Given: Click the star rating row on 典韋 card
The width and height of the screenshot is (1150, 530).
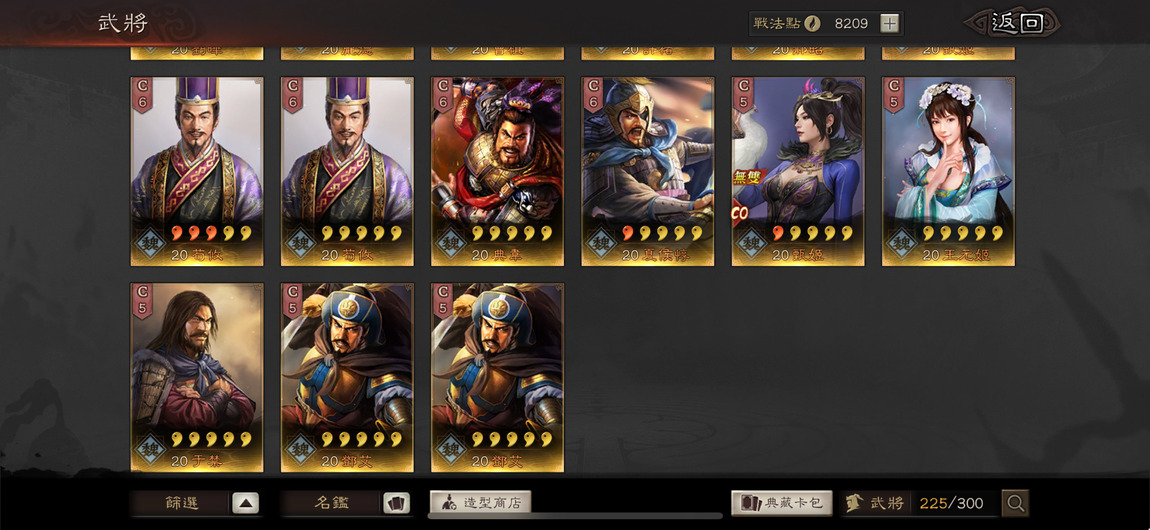Looking at the screenshot, I should coord(512,233).
